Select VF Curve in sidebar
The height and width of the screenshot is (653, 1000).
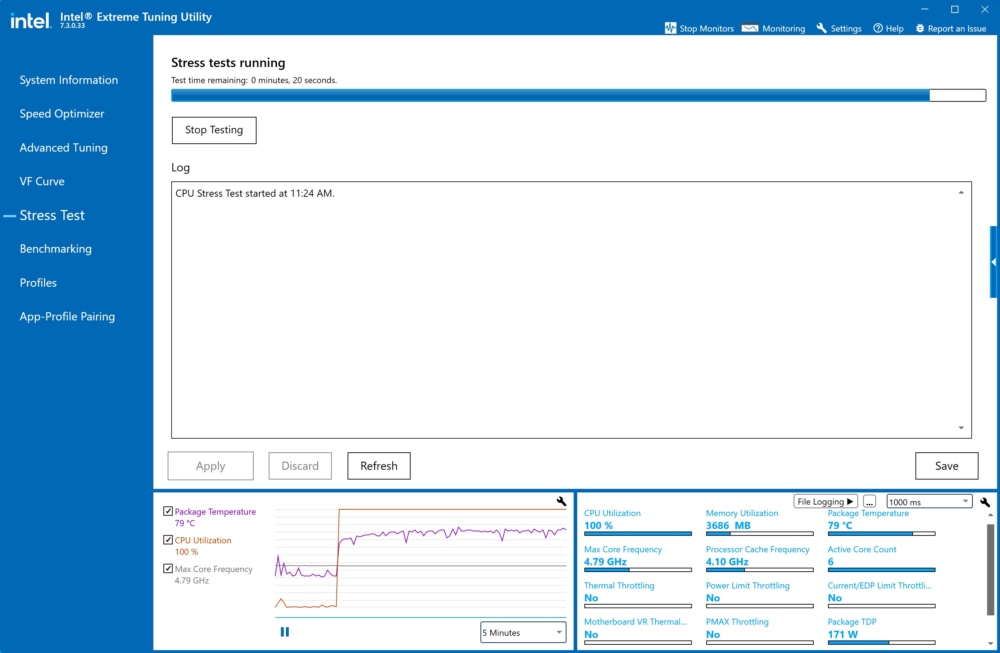pyautogui.click(x=42, y=181)
